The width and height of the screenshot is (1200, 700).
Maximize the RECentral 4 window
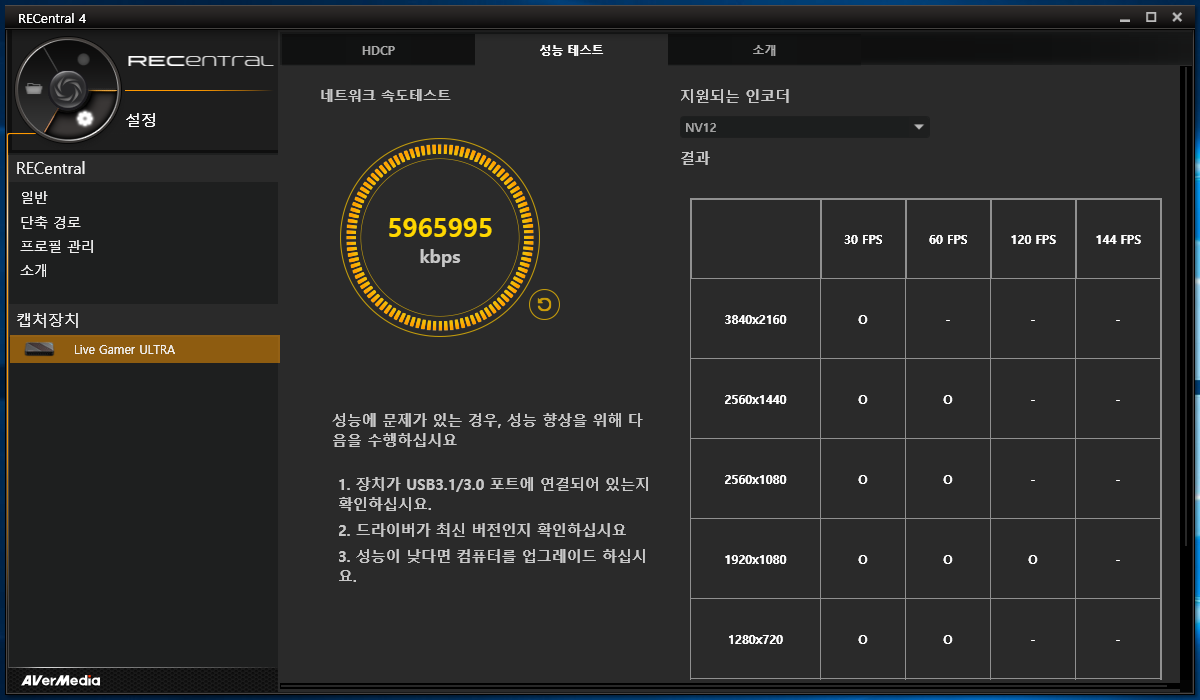pos(1151,17)
